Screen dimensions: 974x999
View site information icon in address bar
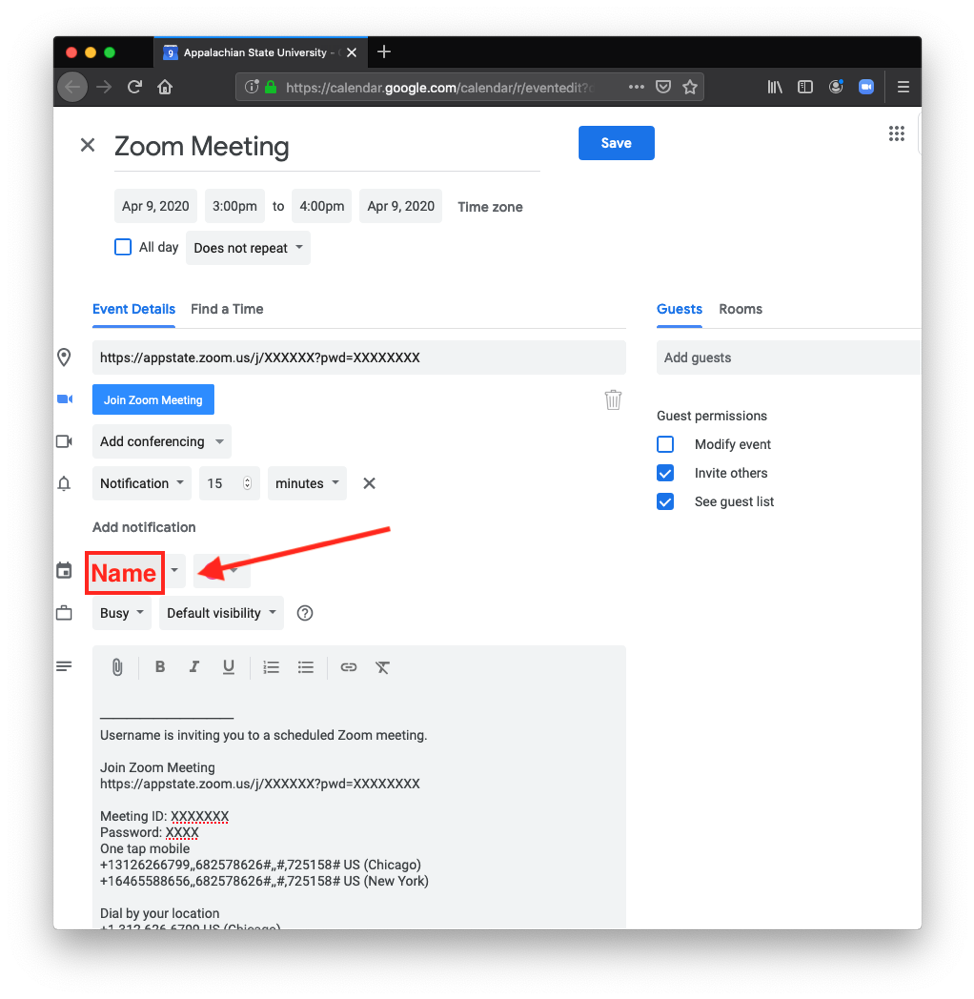click(252, 87)
